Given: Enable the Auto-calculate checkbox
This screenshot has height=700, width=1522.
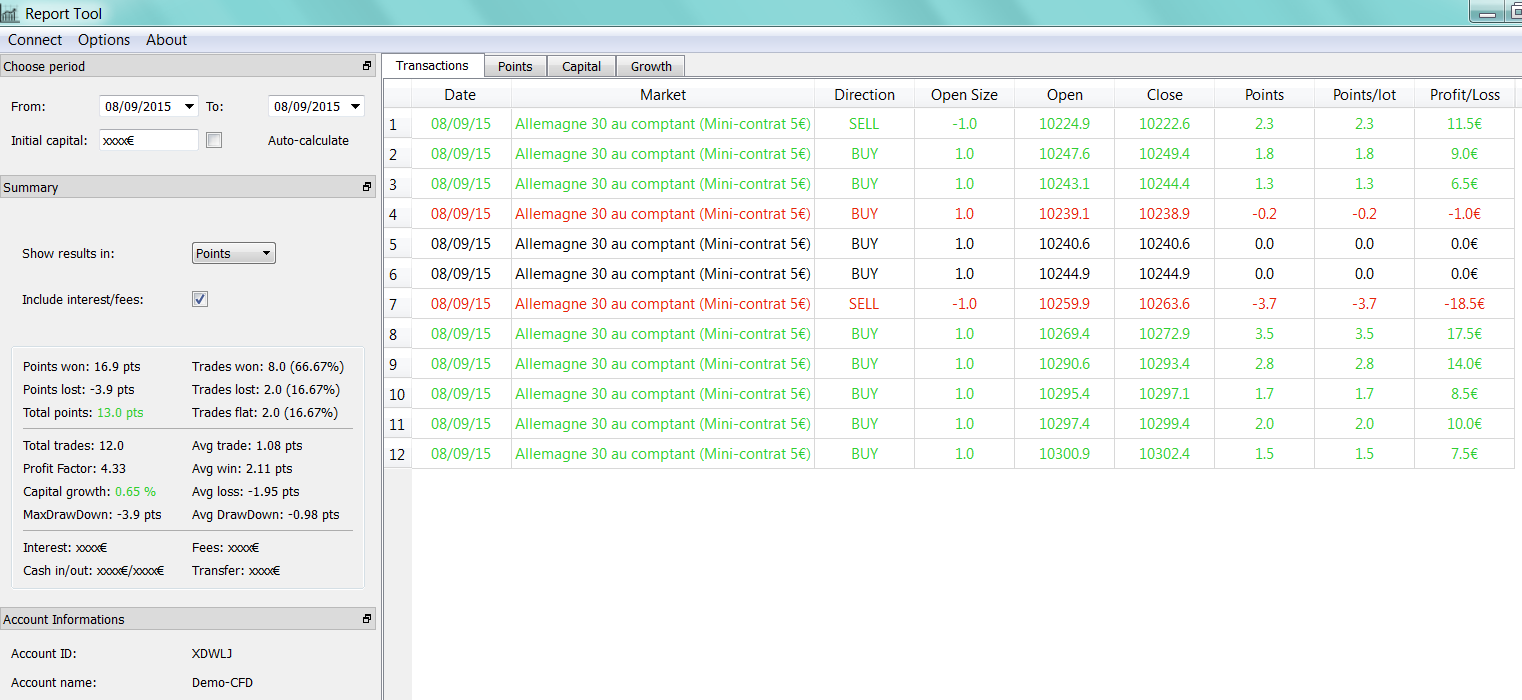Looking at the screenshot, I should 214,141.
